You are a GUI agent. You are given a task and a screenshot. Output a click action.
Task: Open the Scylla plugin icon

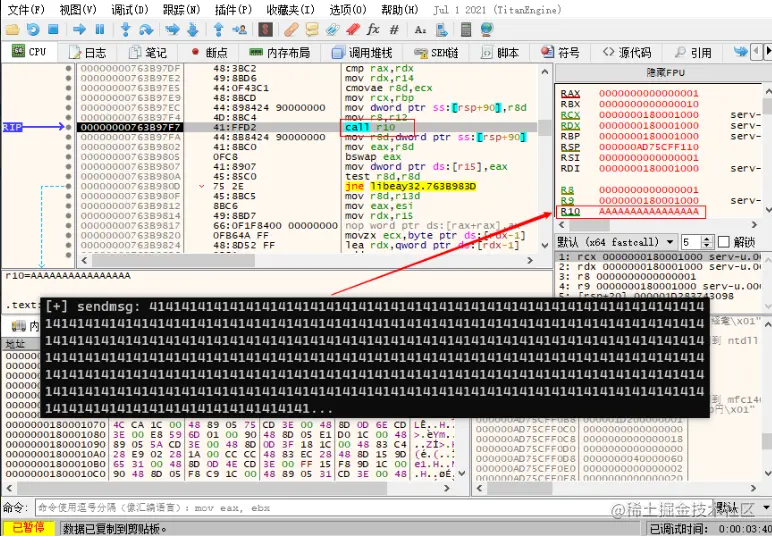point(265,30)
